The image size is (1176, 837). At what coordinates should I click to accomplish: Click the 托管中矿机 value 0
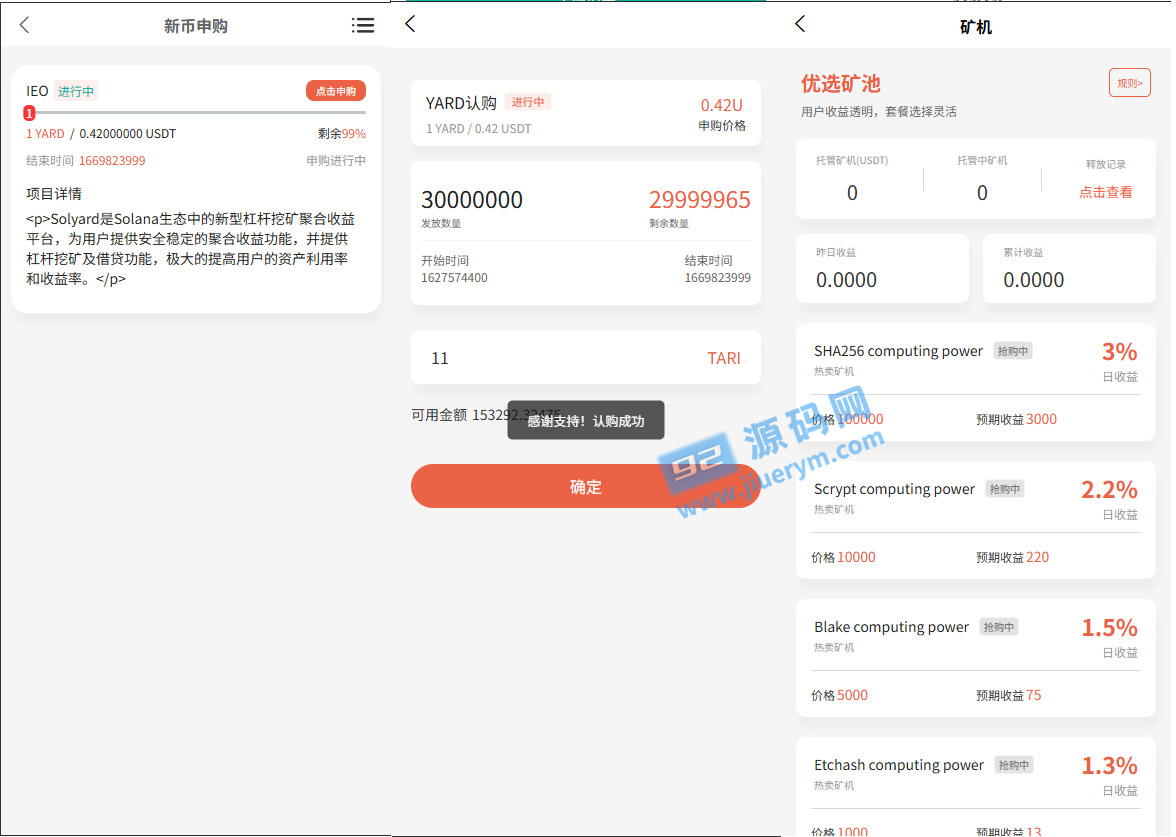982,193
